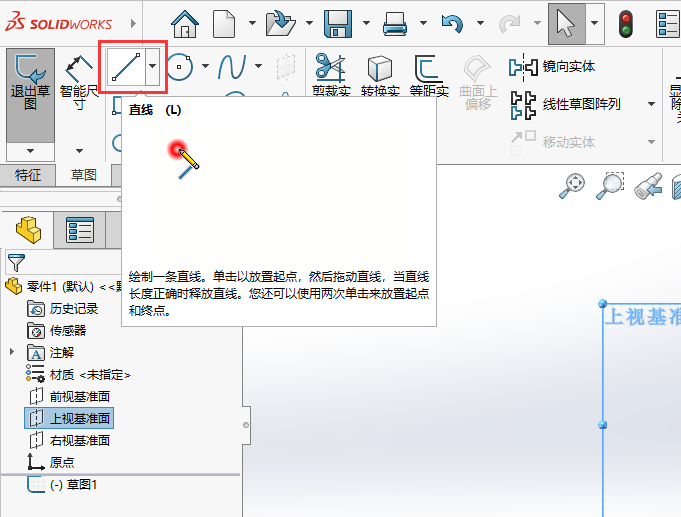Open dropdown arrow next to New document

252,23
